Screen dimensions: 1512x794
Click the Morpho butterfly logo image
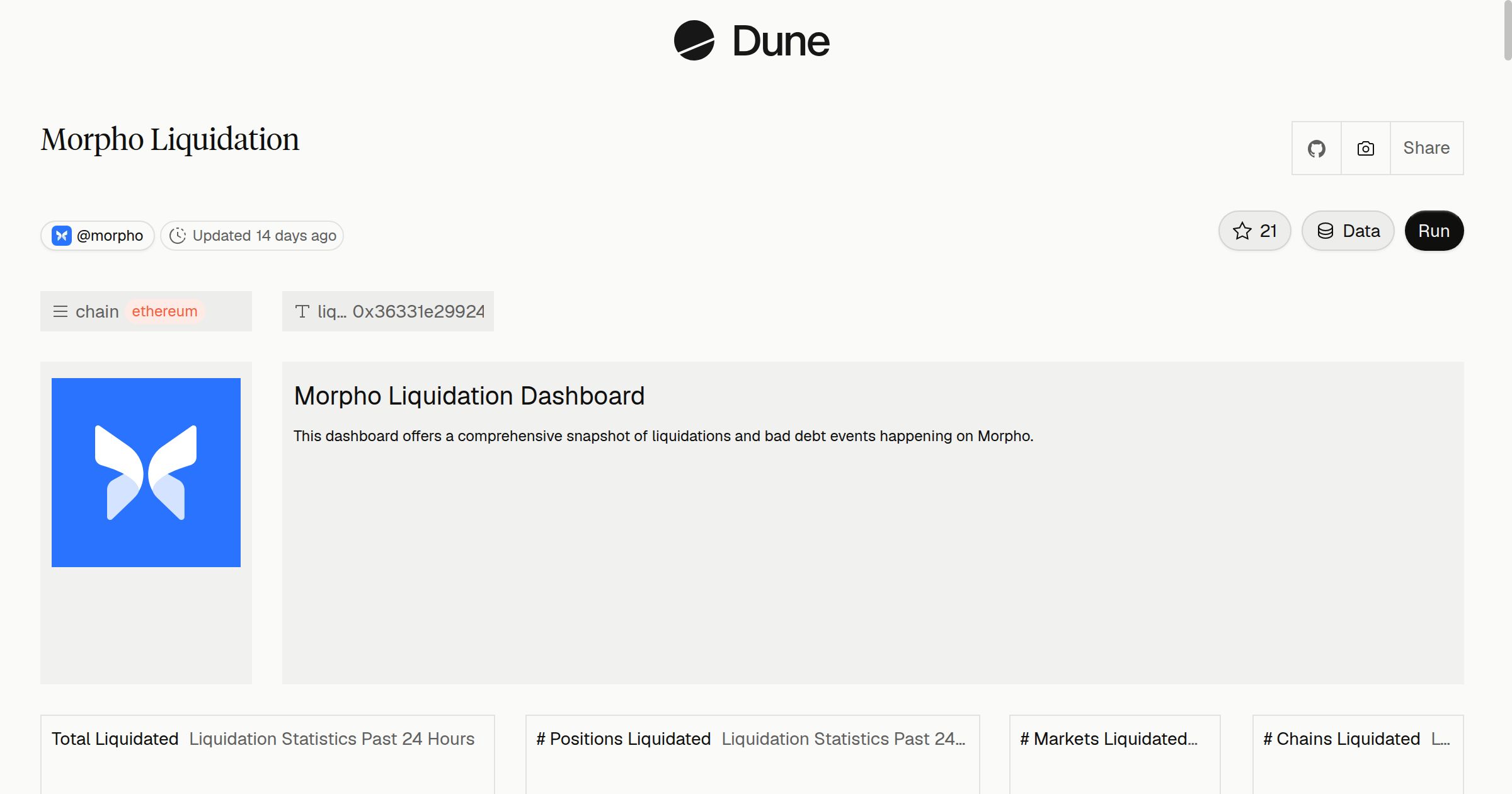tap(146, 473)
